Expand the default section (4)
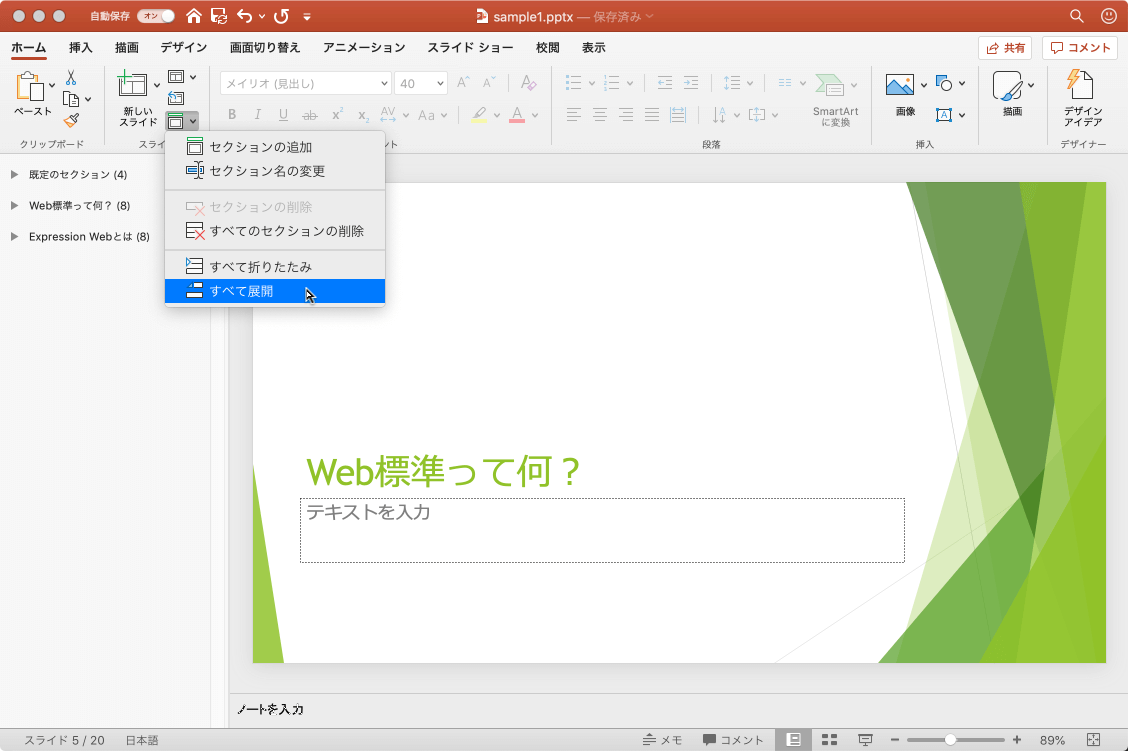Viewport: 1128px width, 751px height. (x=14, y=174)
